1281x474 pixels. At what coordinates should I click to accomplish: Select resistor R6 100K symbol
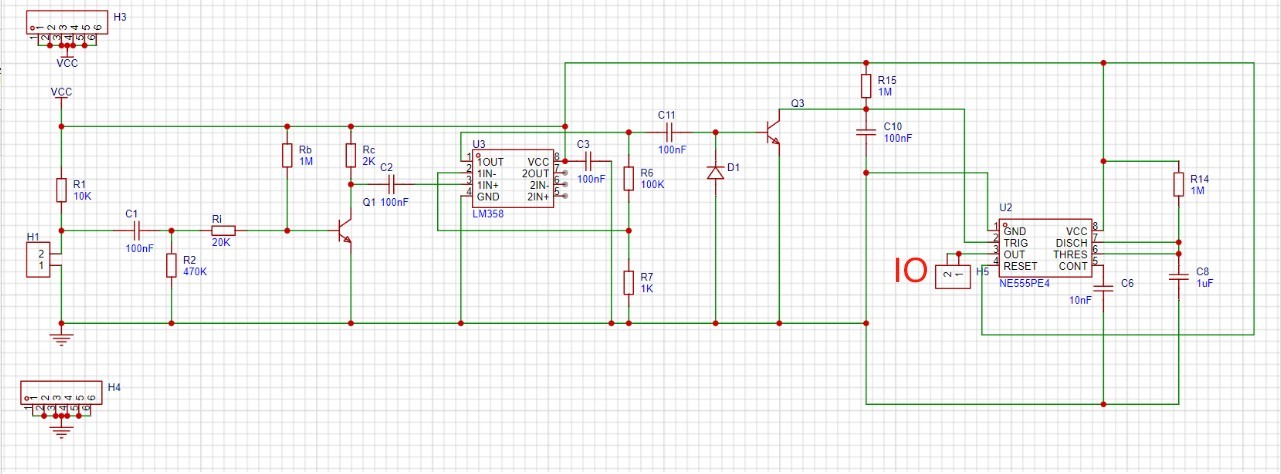tap(628, 179)
